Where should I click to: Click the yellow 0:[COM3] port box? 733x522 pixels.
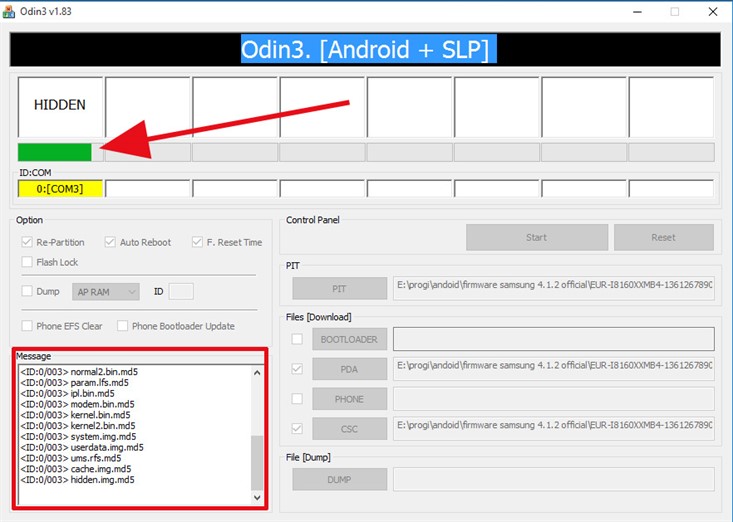(x=60, y=189)
